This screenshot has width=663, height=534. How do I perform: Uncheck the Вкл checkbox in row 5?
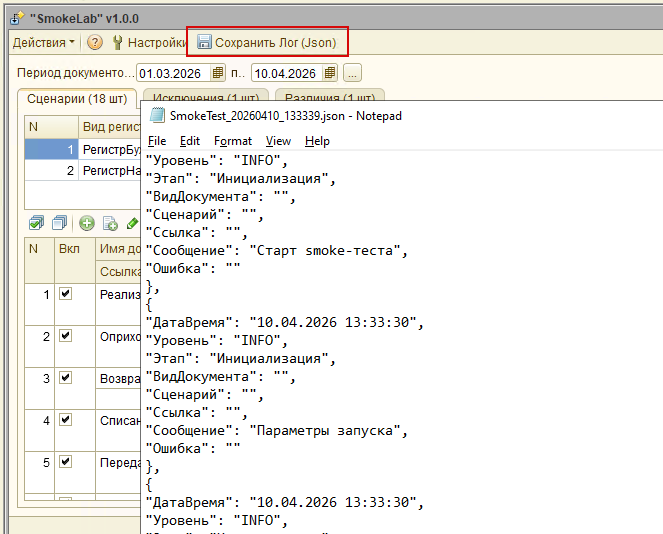click(65, 462)
